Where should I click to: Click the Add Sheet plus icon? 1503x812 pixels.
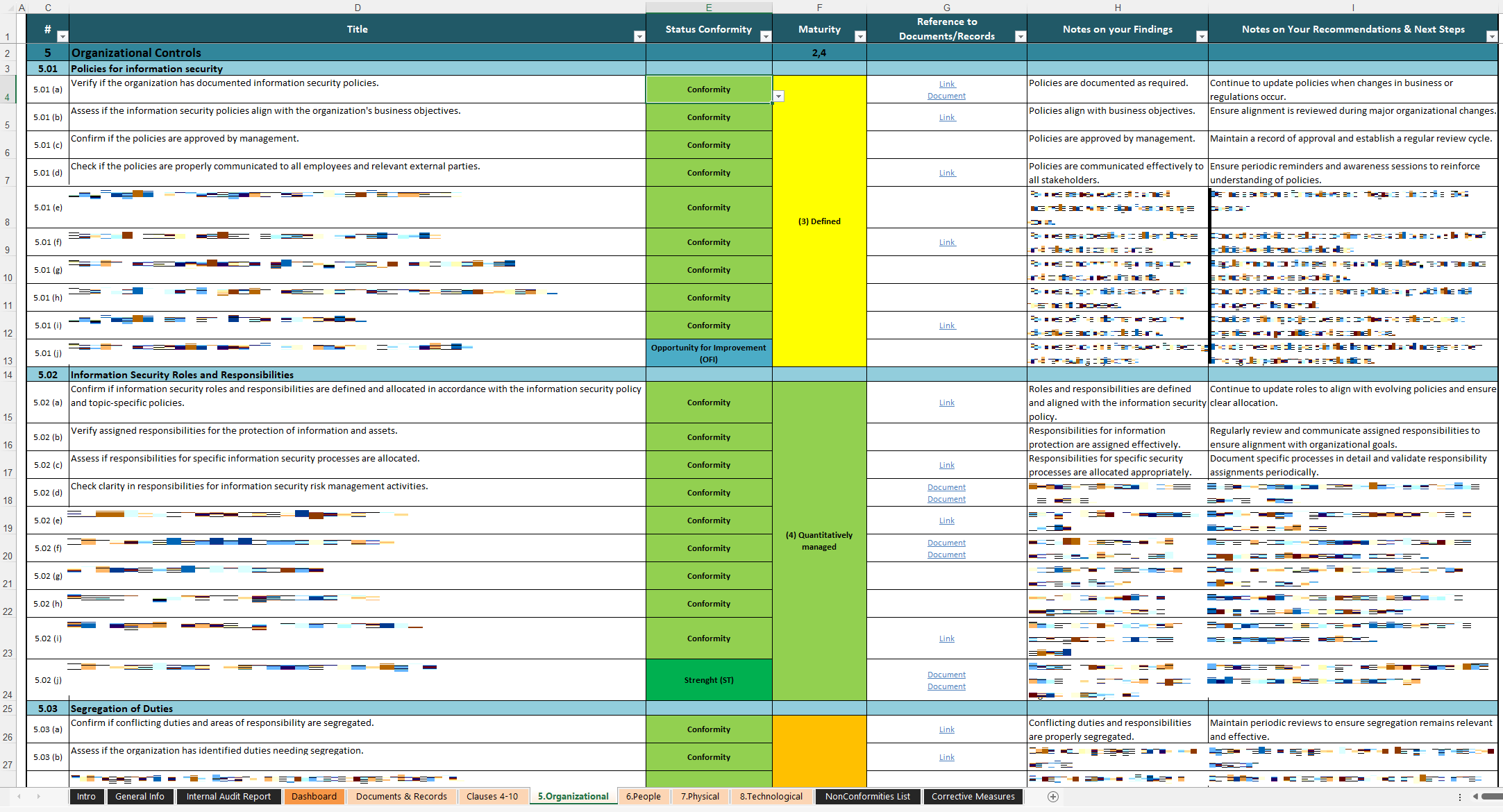(1052, 797)
